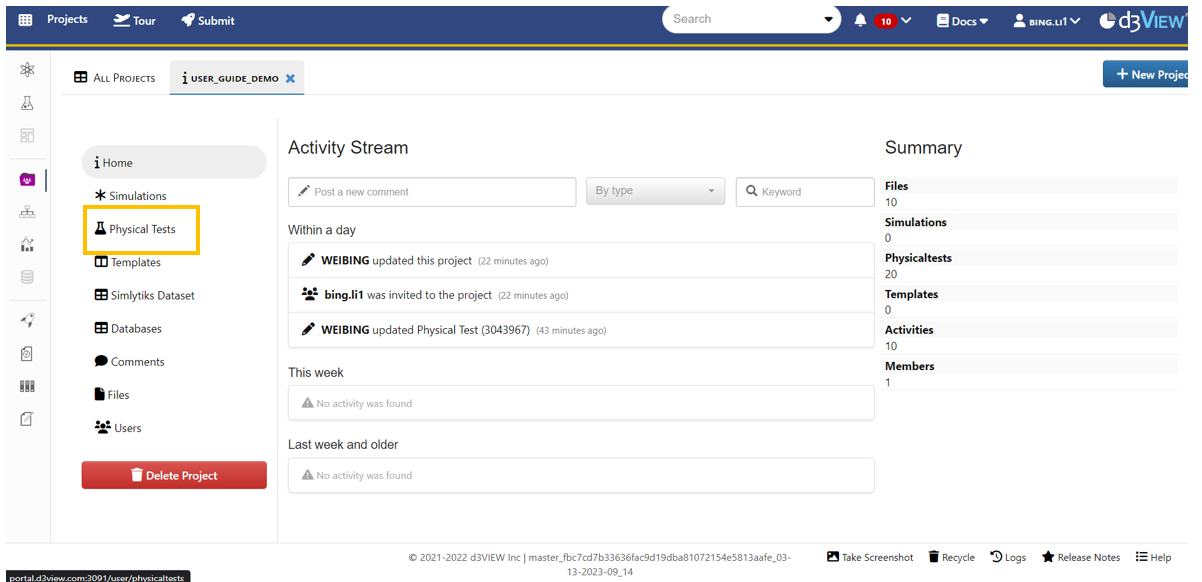The image size is (1202, 582).
Task: Open the atom icon in left sidebar
Action: [27, 70]
